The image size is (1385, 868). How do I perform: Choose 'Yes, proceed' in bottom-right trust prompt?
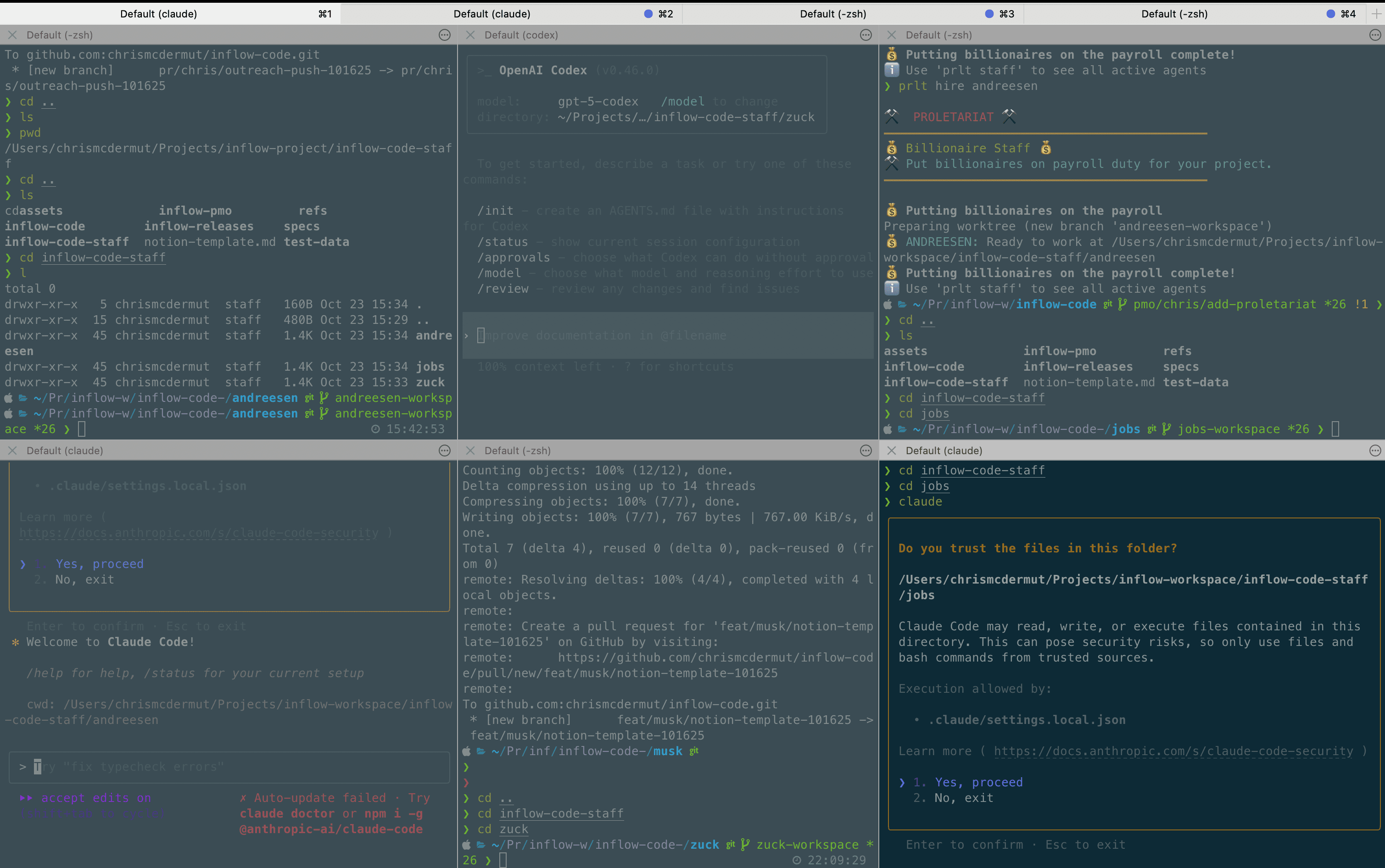point(978,783)
